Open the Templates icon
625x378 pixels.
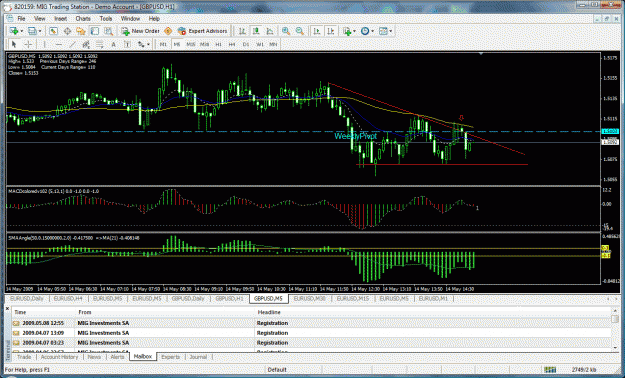click(x=383, y=31)
